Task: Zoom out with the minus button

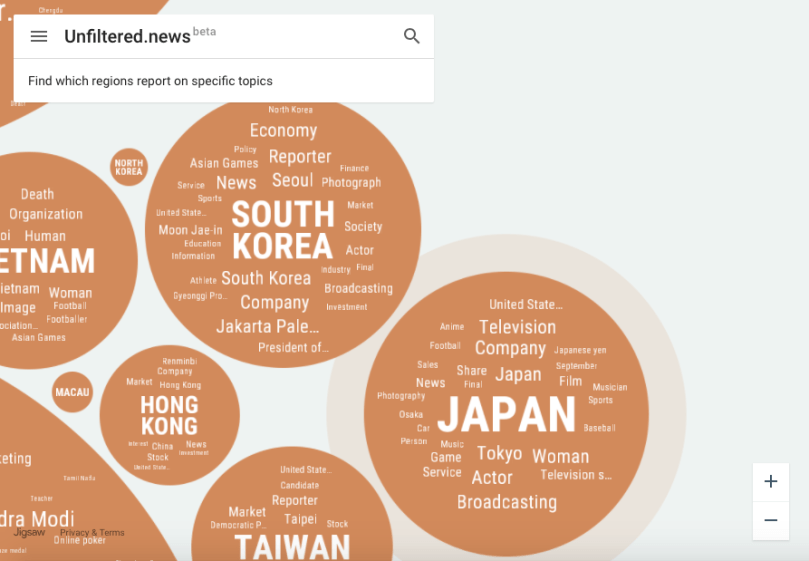Action: point(770,521)
